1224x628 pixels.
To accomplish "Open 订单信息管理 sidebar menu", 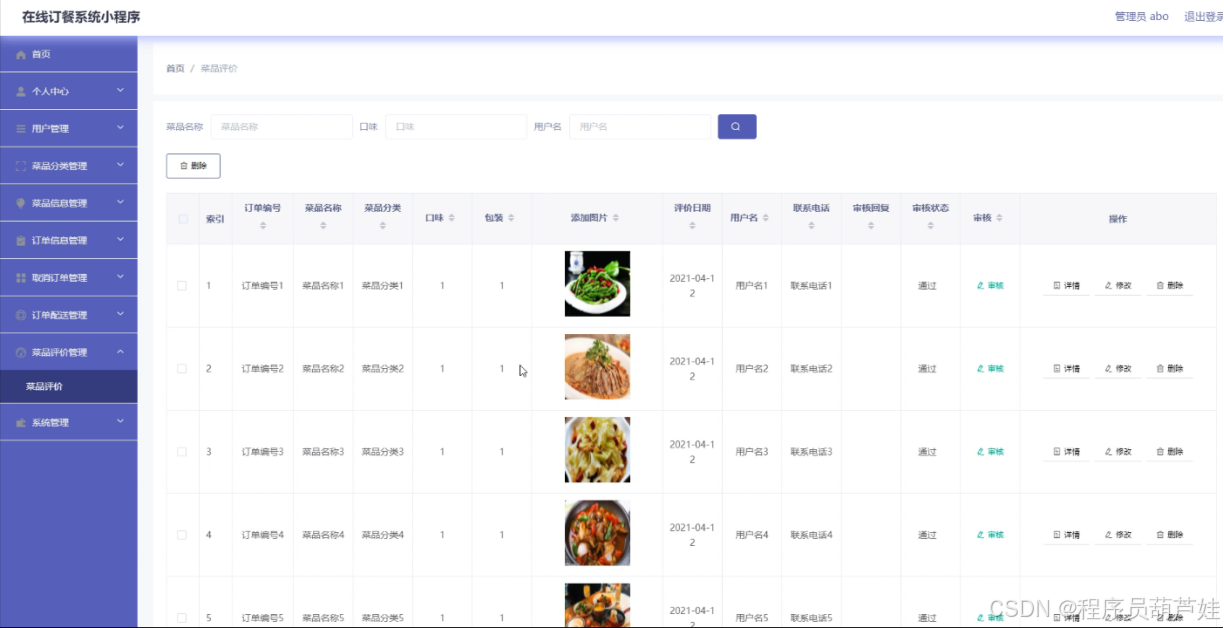I will tap(69, 240).
